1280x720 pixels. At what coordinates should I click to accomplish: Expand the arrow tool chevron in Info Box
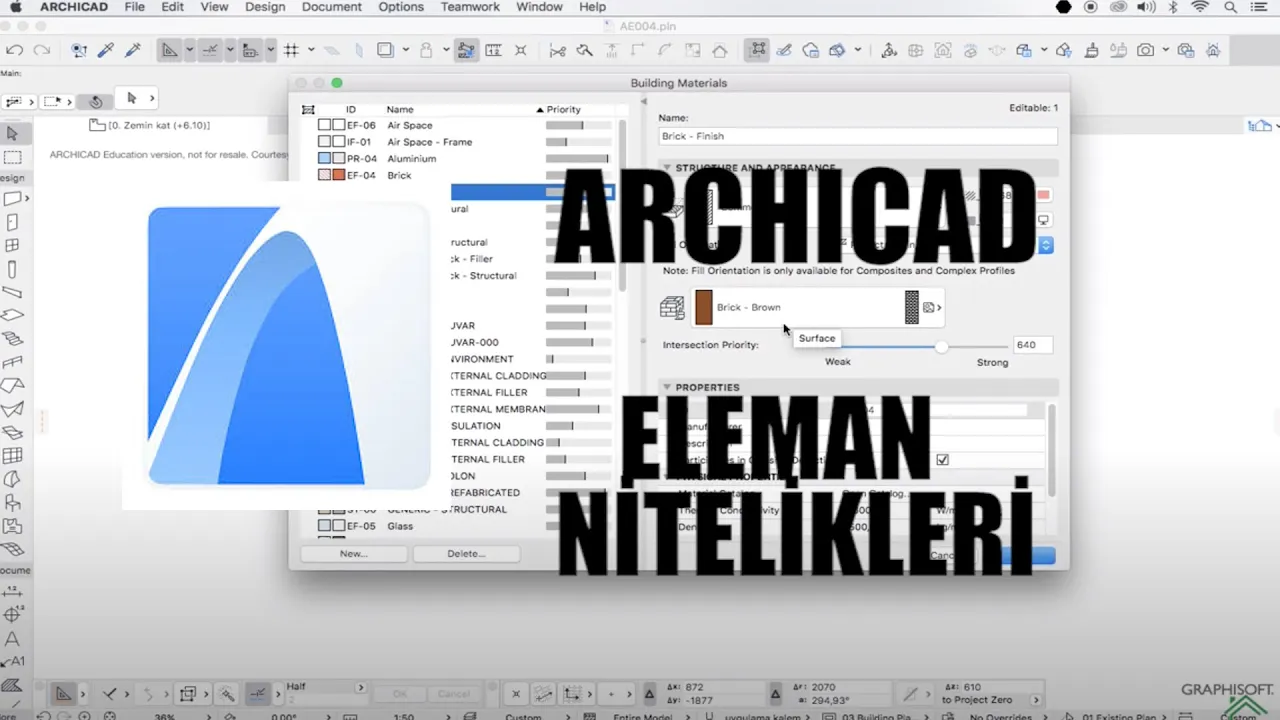point(152,98)
